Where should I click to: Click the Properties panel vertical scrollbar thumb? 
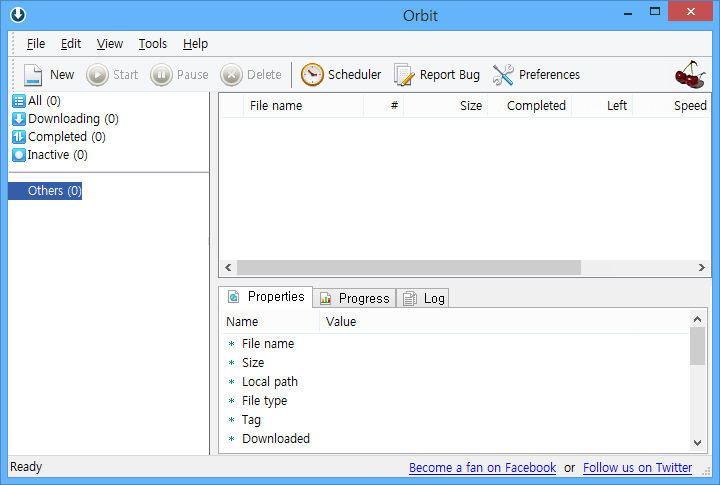pyautogui.click(x=698, y=346)
